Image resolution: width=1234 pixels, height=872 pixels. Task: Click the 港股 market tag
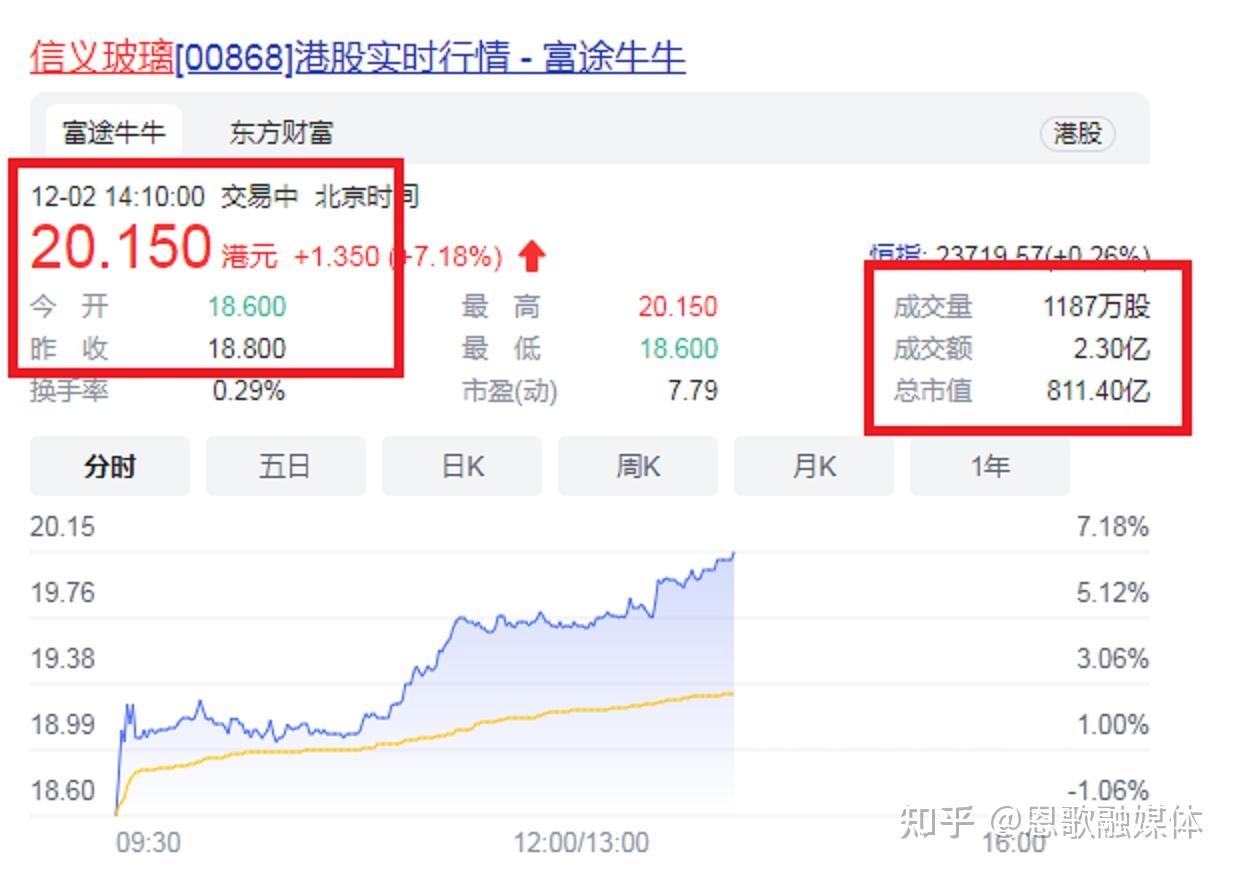click(x=1078, y=133)
